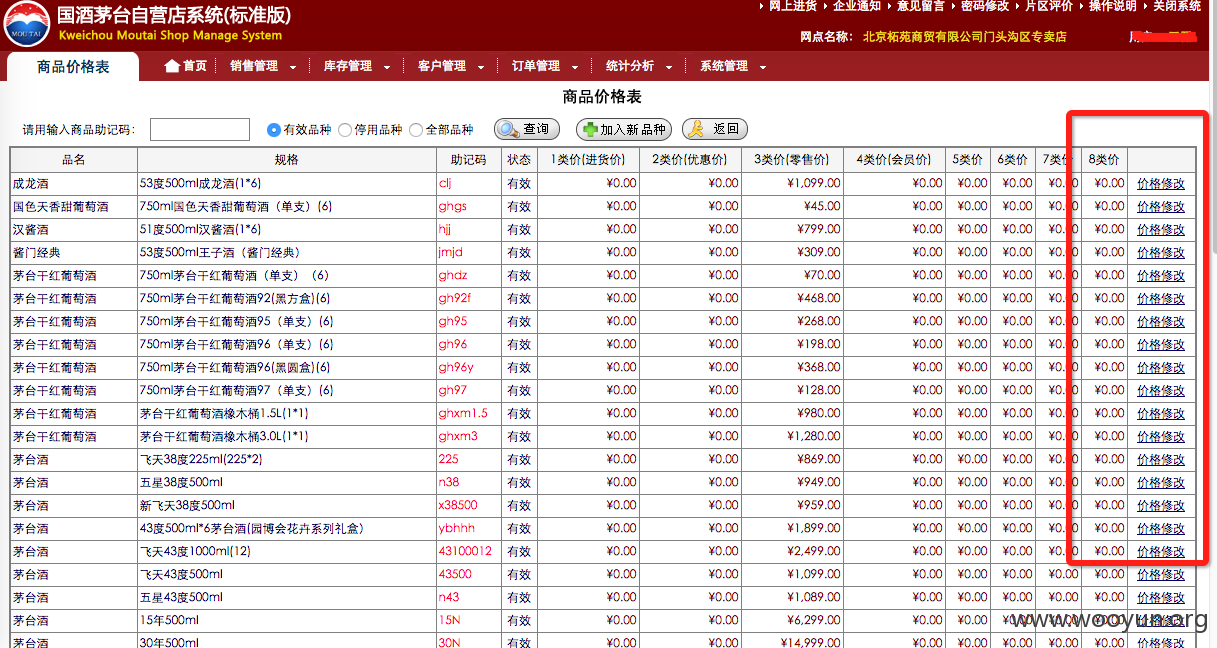1217x648 pixels.
Task: Open the 企业通知 top link
Action: click(x=857, y=6)
